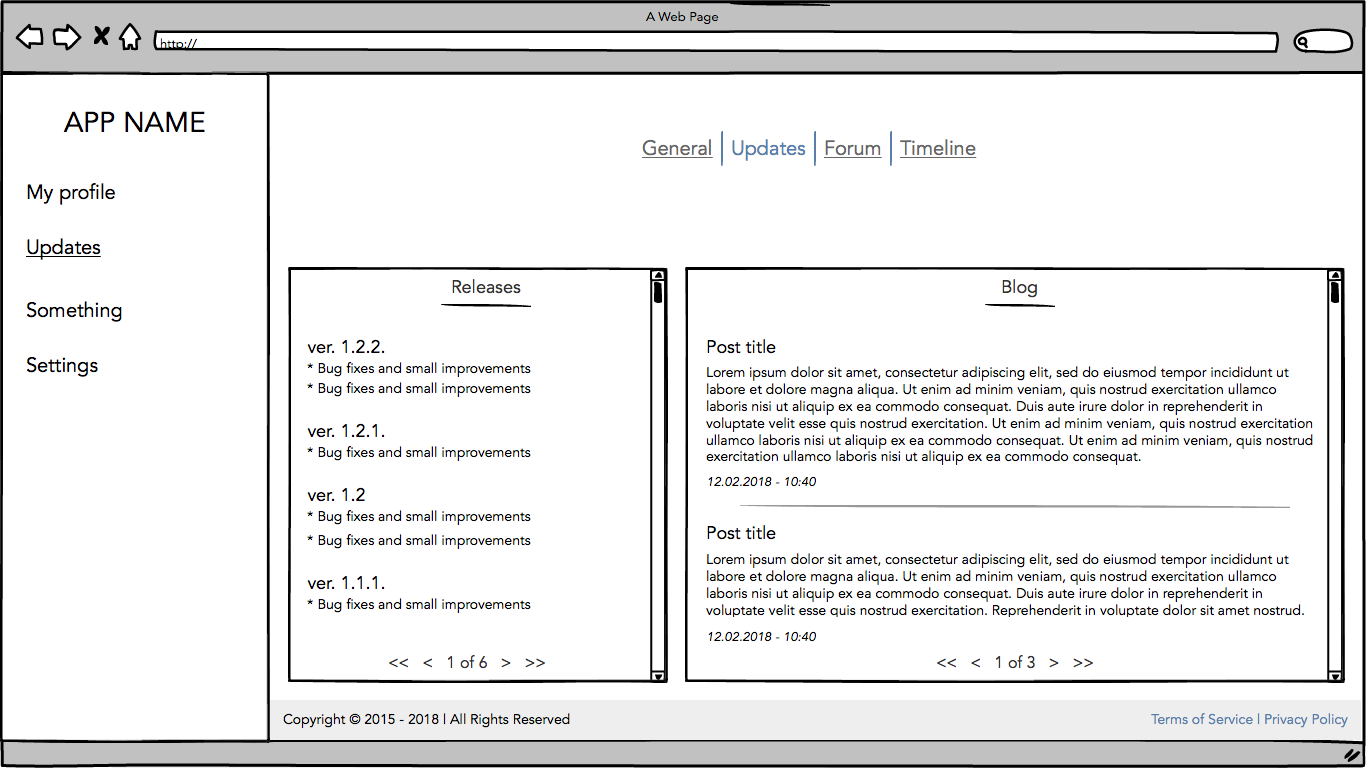
Task: Go to next Blog page (>)
Action: [x=1054, y=662]
